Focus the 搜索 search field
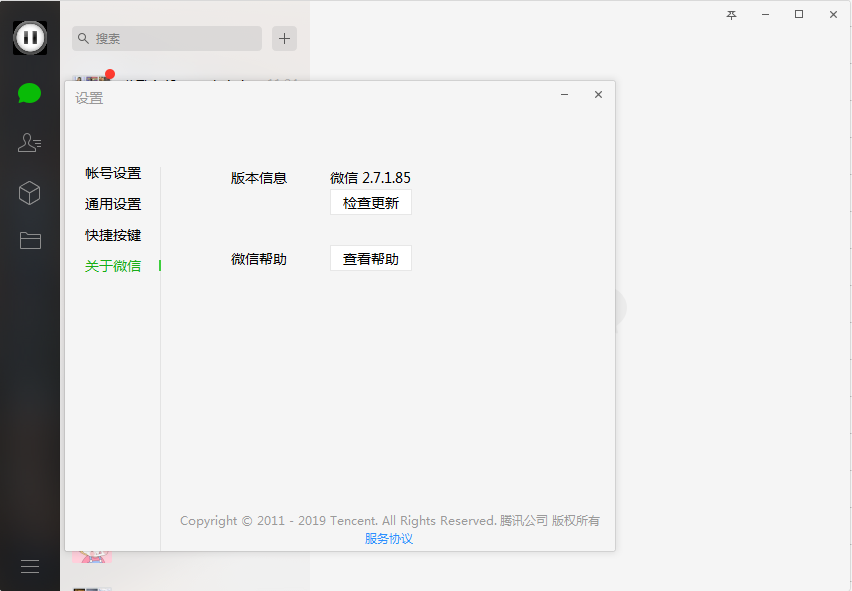Screen dimensions: 852x591 tap(167, 39)
